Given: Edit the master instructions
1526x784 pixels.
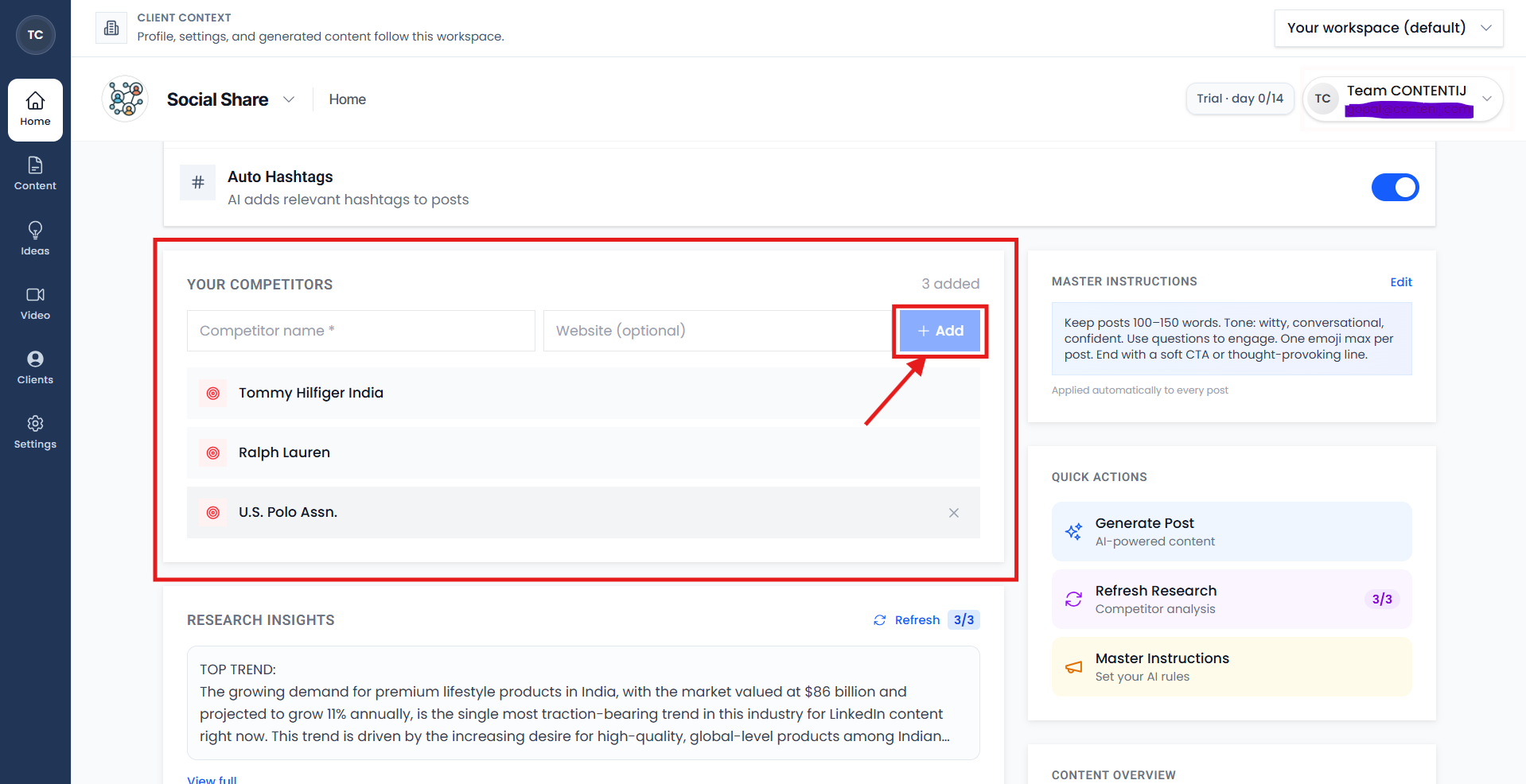Looking at the screenshot, I should point(1400,281).
